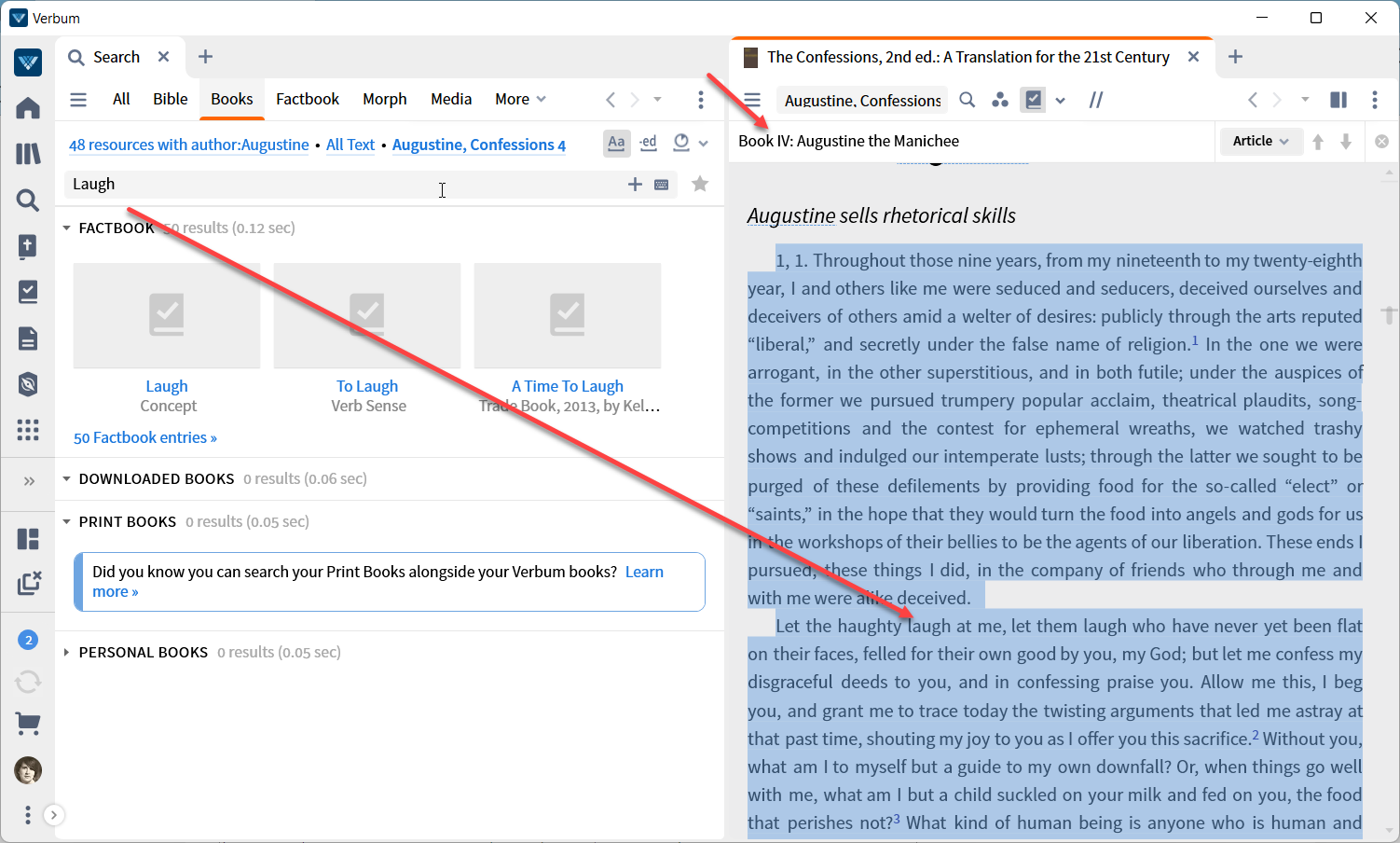
Task: Click the search magnifier in Confessions toolbar
Action: [x=968, y=100]
